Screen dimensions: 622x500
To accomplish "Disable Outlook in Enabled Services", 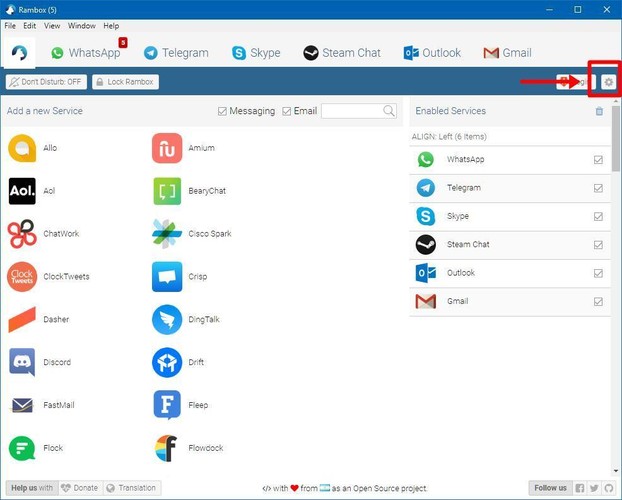I will coord(598,273).
